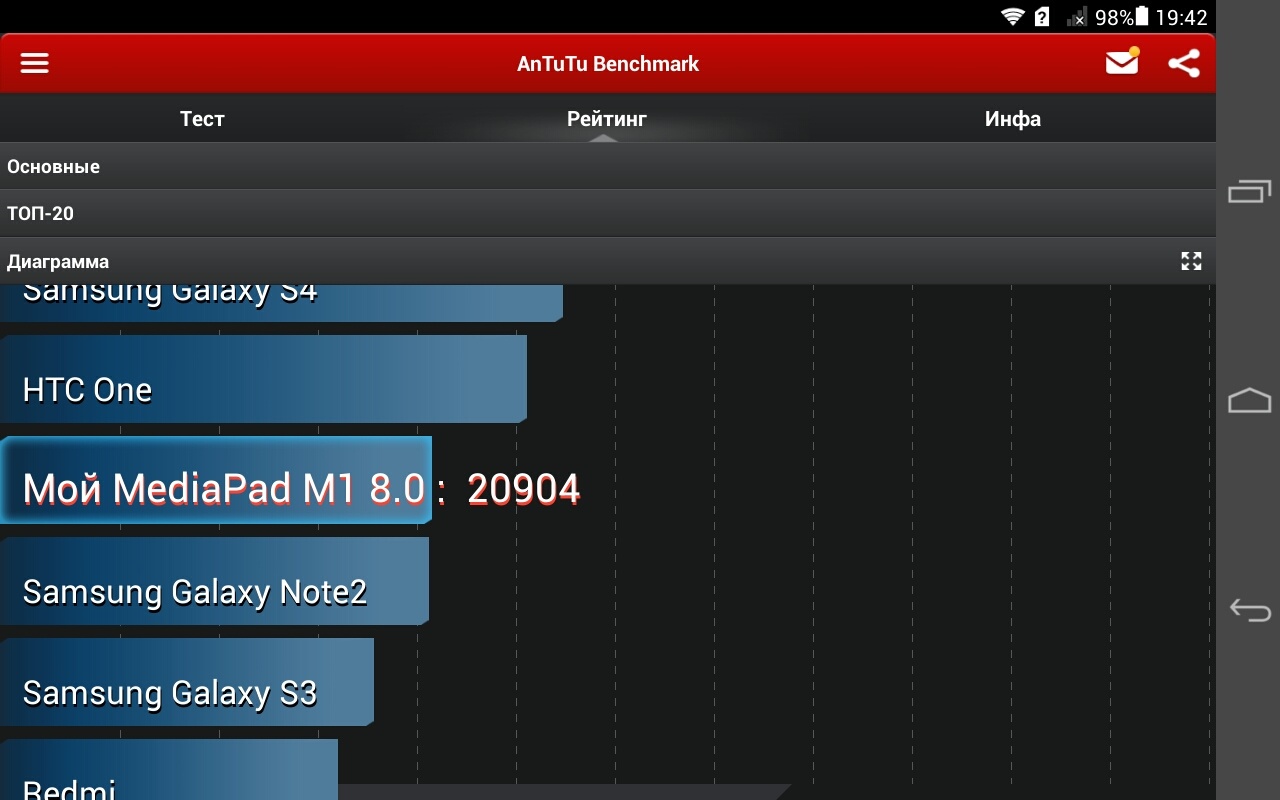Tap the AnTuTu Benchmark title
The width and height of the screenshot is (1280, 800).
(x=607, y=64)
